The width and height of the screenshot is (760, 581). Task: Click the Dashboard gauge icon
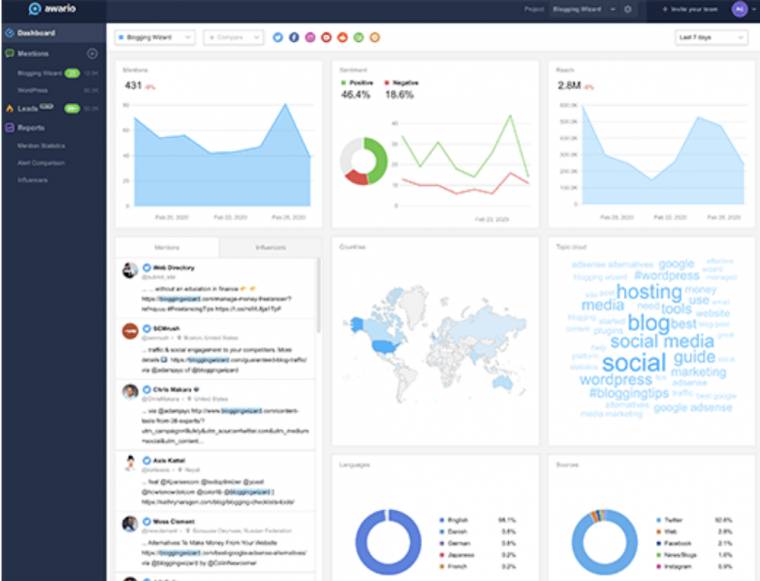coord(10,33)
